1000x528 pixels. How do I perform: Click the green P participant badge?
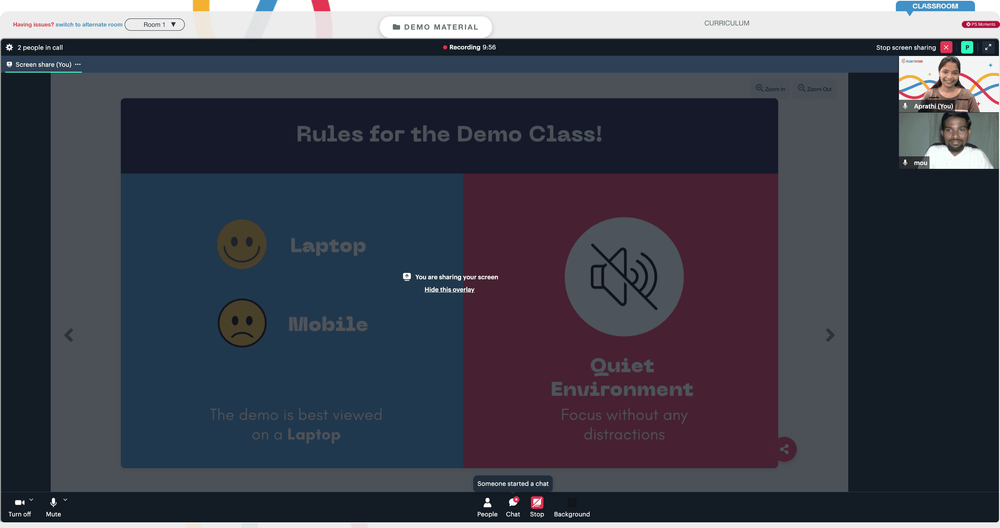[x=967, y=47]
